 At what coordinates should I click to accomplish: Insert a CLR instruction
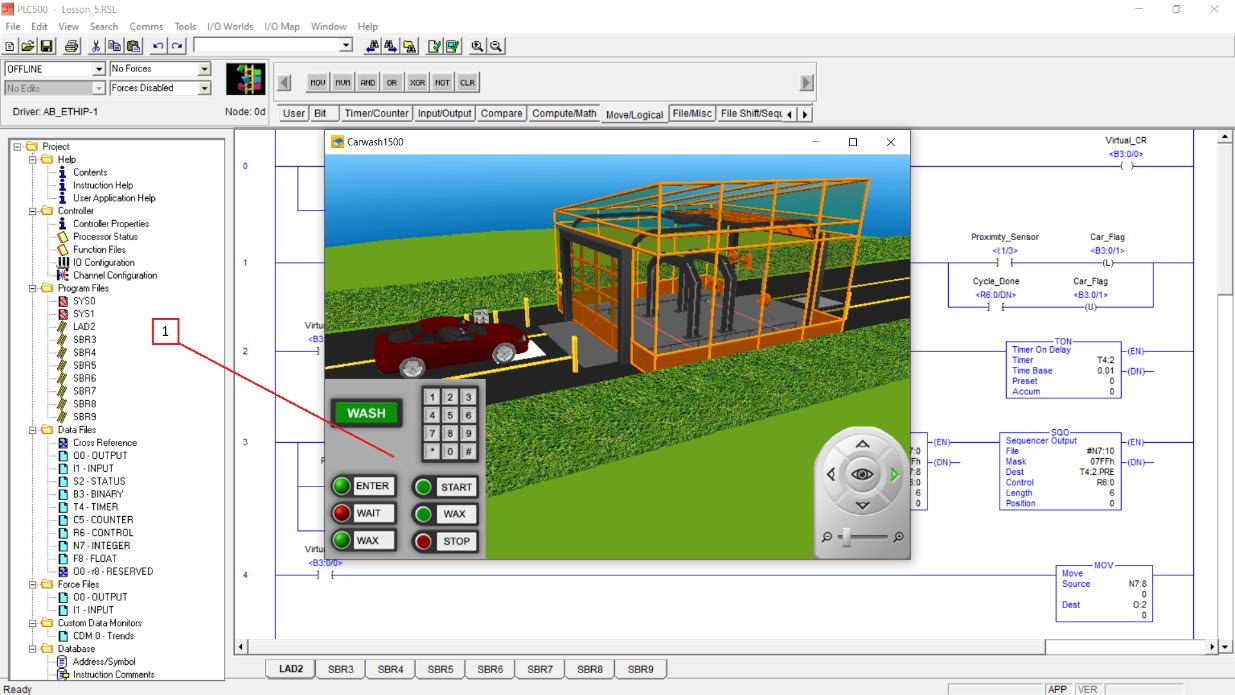(467, 82)
